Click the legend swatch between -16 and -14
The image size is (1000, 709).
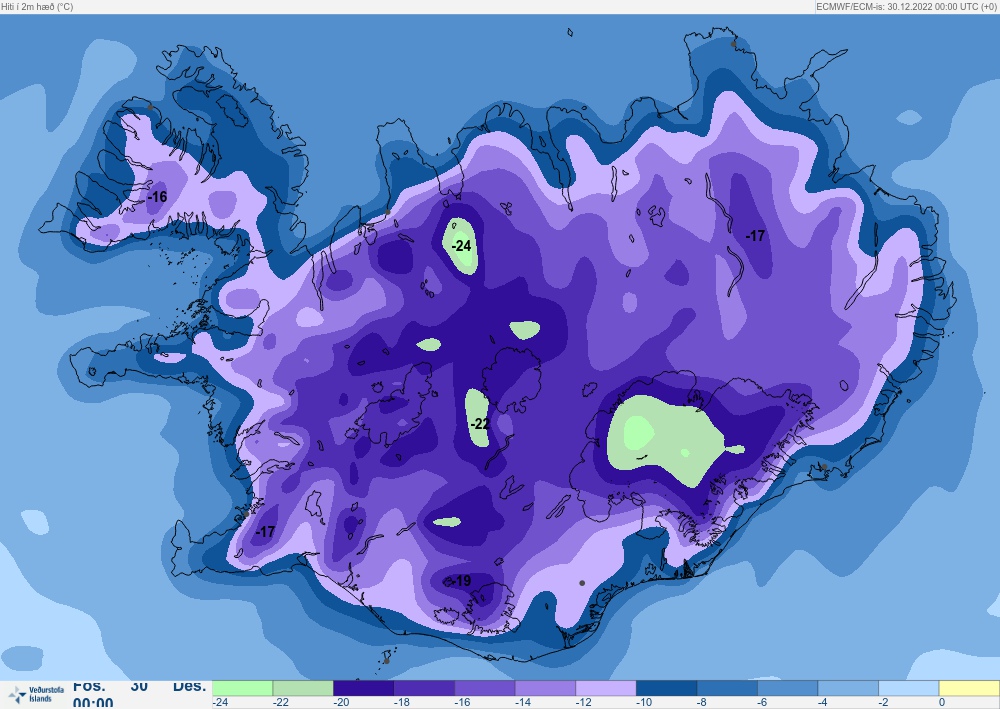coord(485,688)
